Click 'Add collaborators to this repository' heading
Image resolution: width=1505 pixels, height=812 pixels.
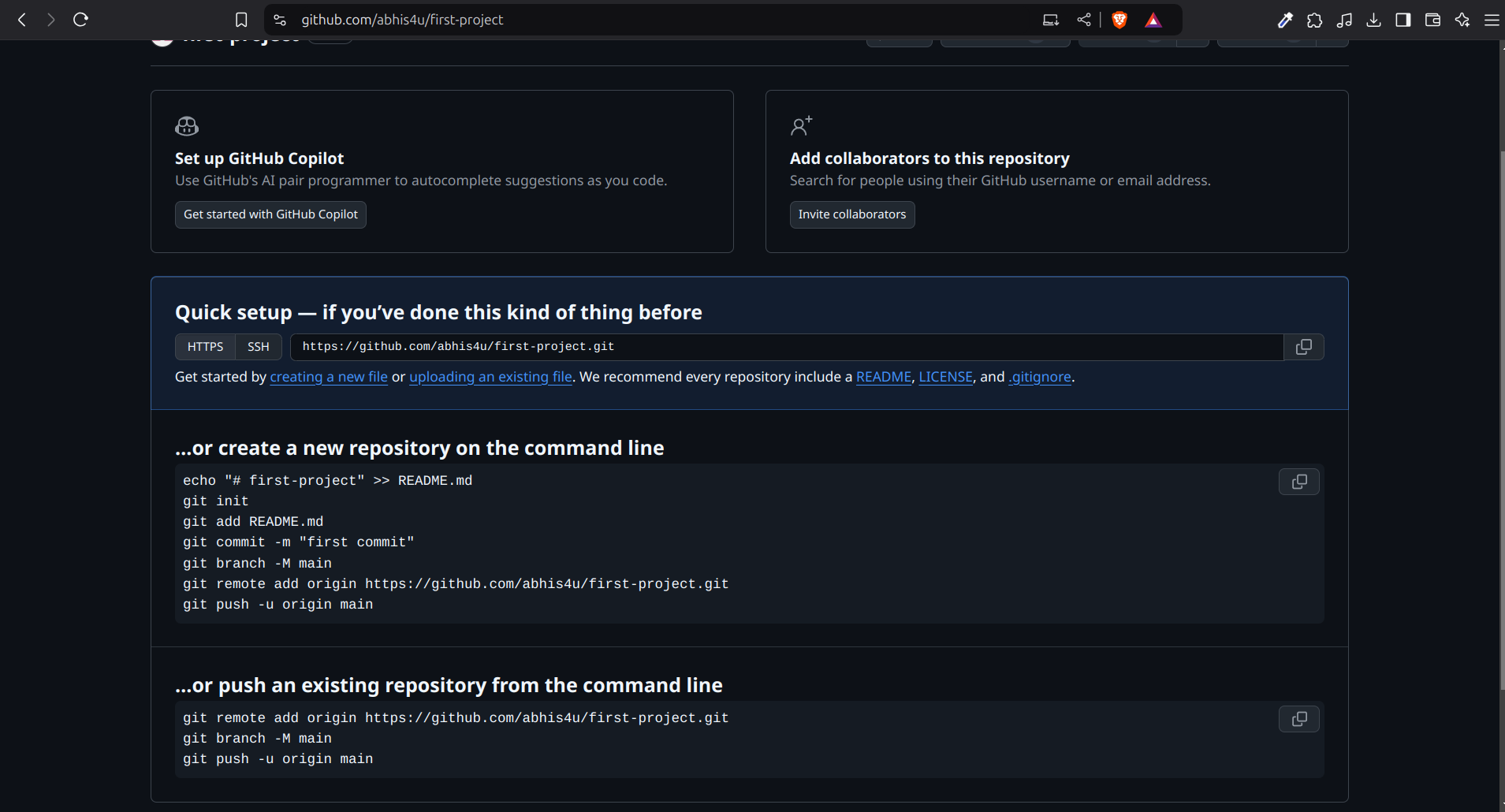(929, 158)
